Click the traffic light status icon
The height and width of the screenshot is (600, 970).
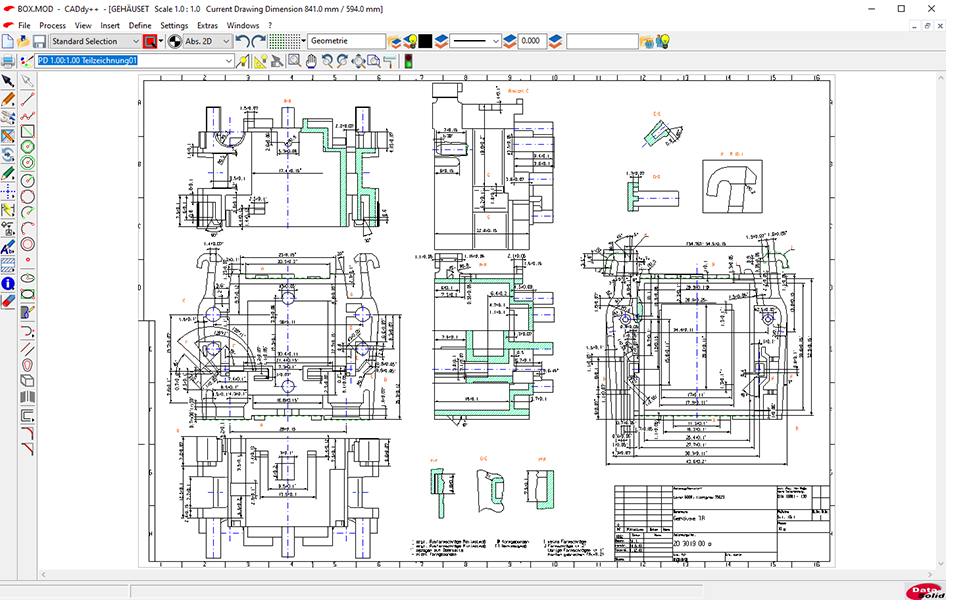pyautogui.click(x=409, y=61)
